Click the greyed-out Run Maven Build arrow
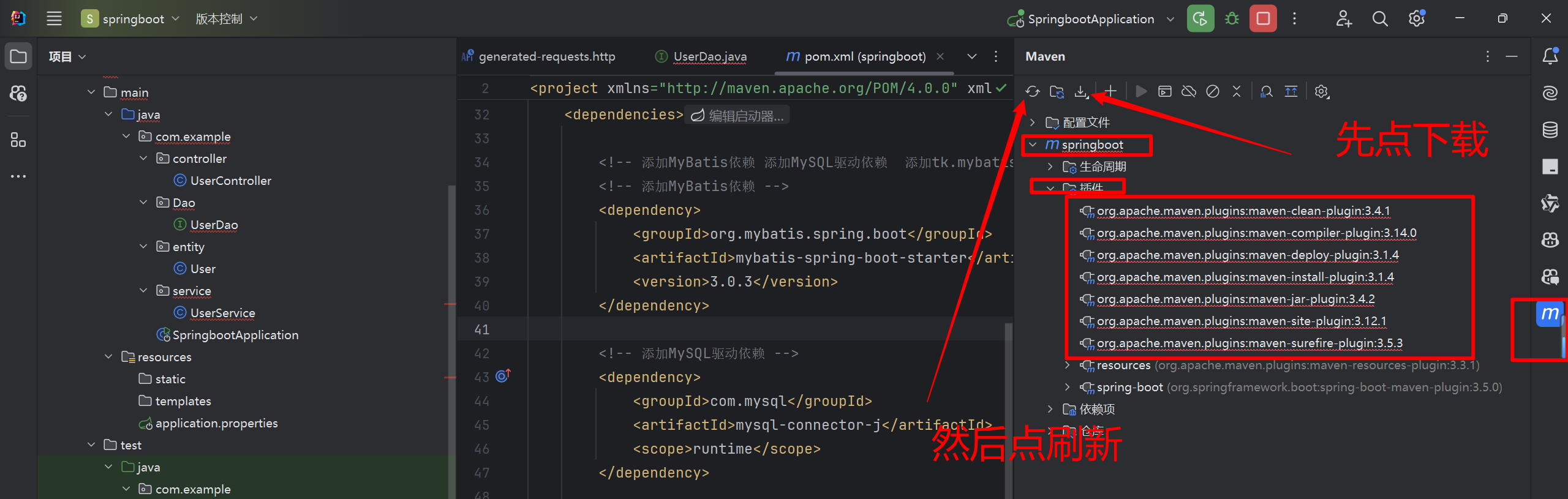1568x499 pixels. pyautogui.click(x=1140, y=92)
